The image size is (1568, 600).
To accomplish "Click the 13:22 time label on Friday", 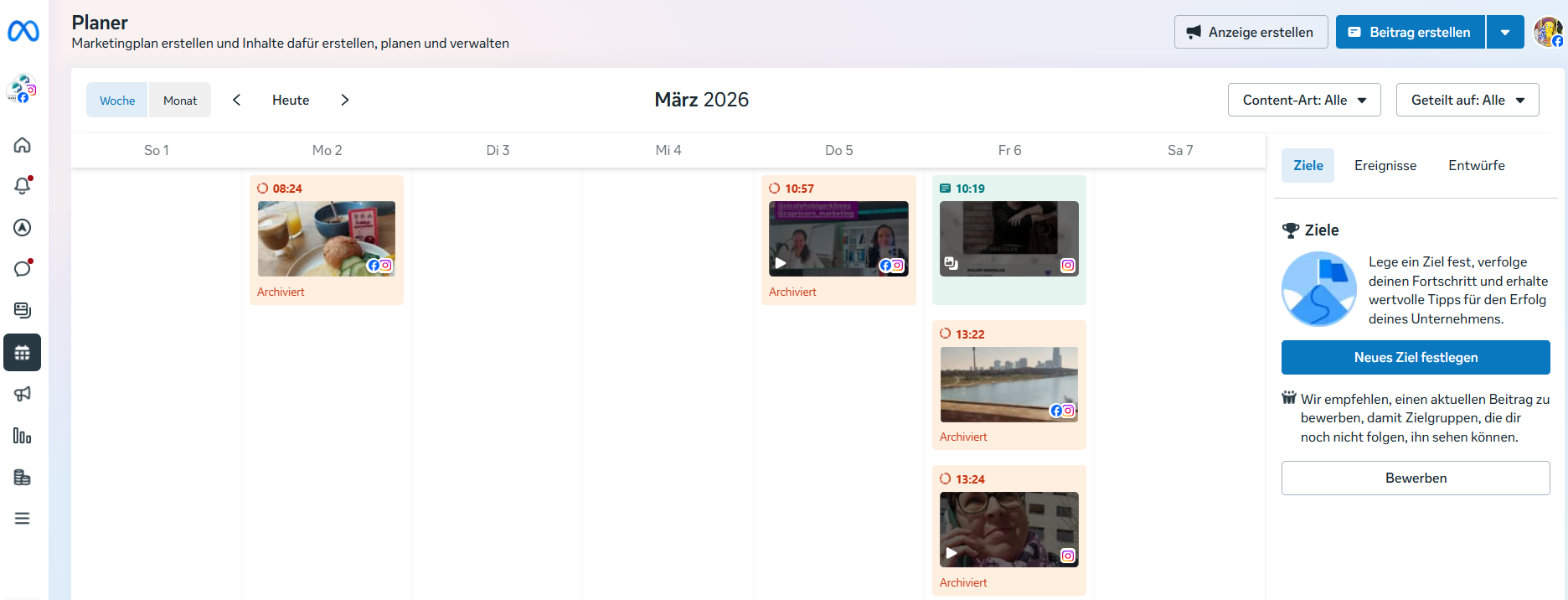I will tap(970, 334).
